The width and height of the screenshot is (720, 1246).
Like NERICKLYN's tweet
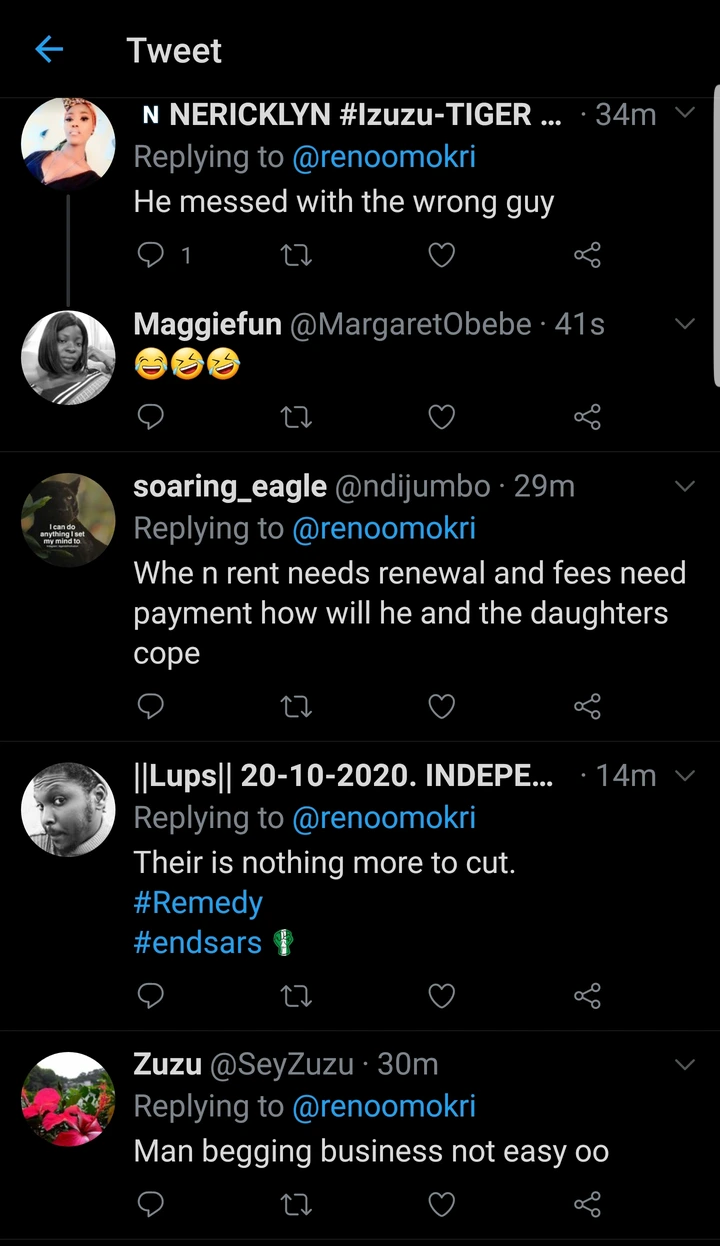click(441, 256)
